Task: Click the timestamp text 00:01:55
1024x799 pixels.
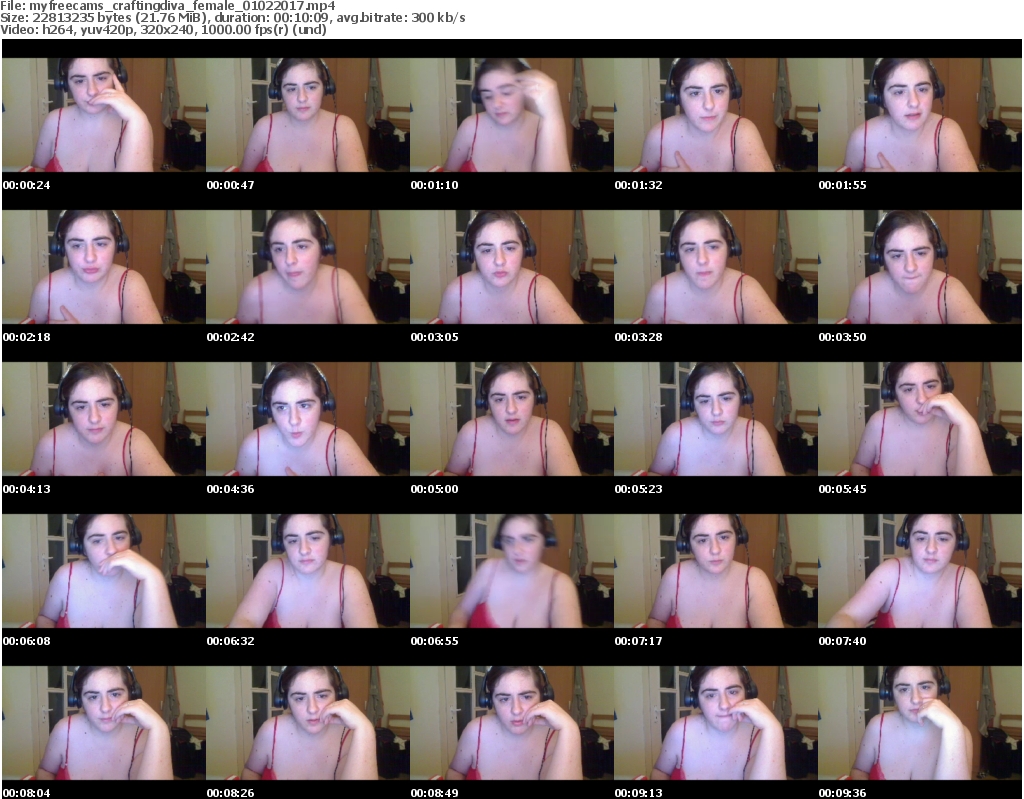Action: point(842,185)
